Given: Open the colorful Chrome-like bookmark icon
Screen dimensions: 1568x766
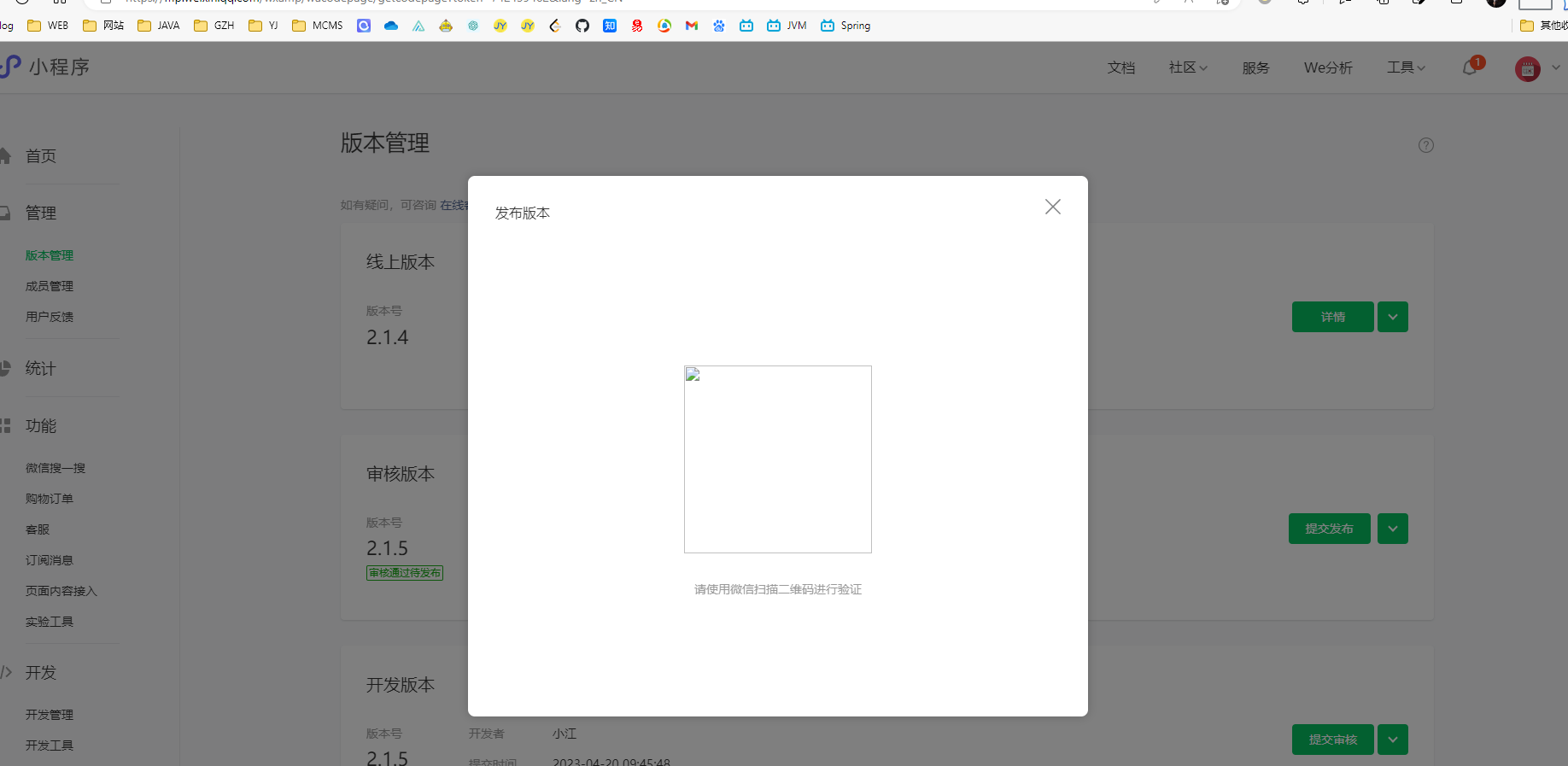Looking at the screenshot, I should (664, 26).
